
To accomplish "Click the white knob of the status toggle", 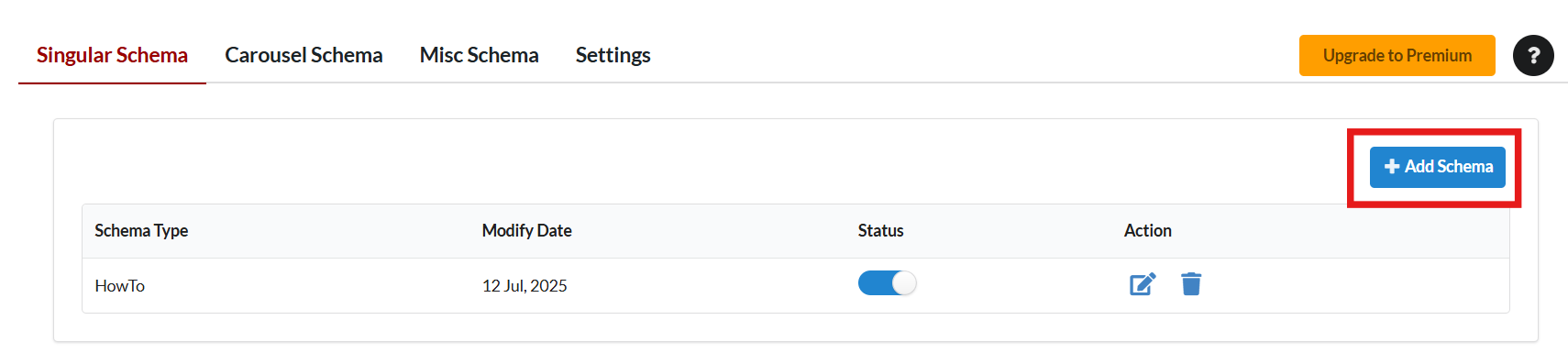I will click(904, 283).
